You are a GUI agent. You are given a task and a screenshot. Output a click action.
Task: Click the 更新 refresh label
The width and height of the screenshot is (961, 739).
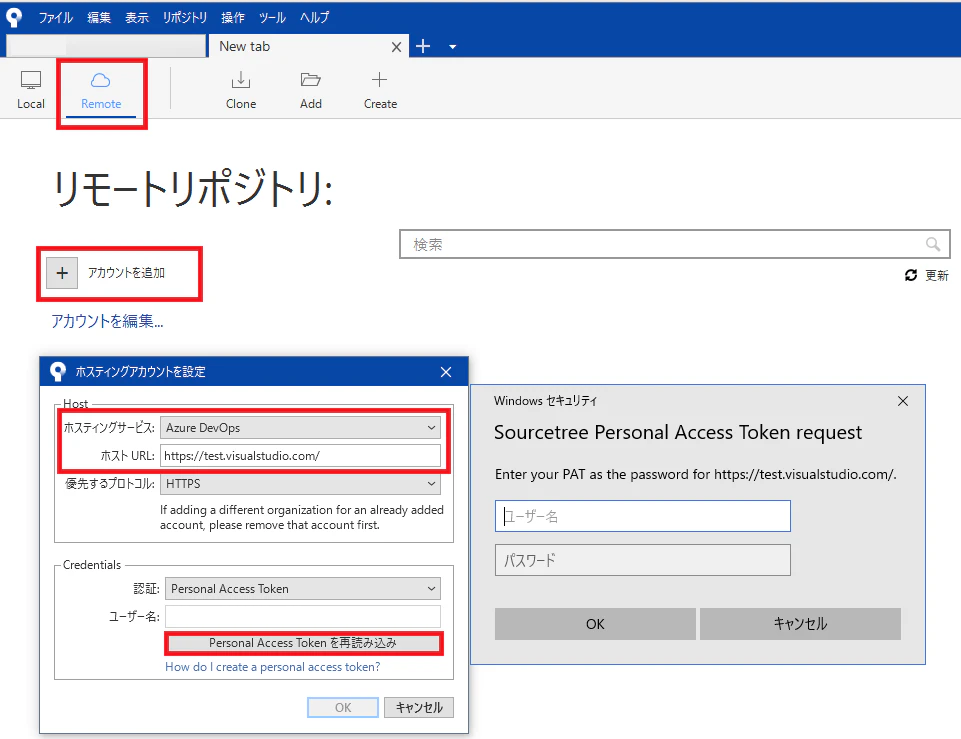(x=937, y=276)
